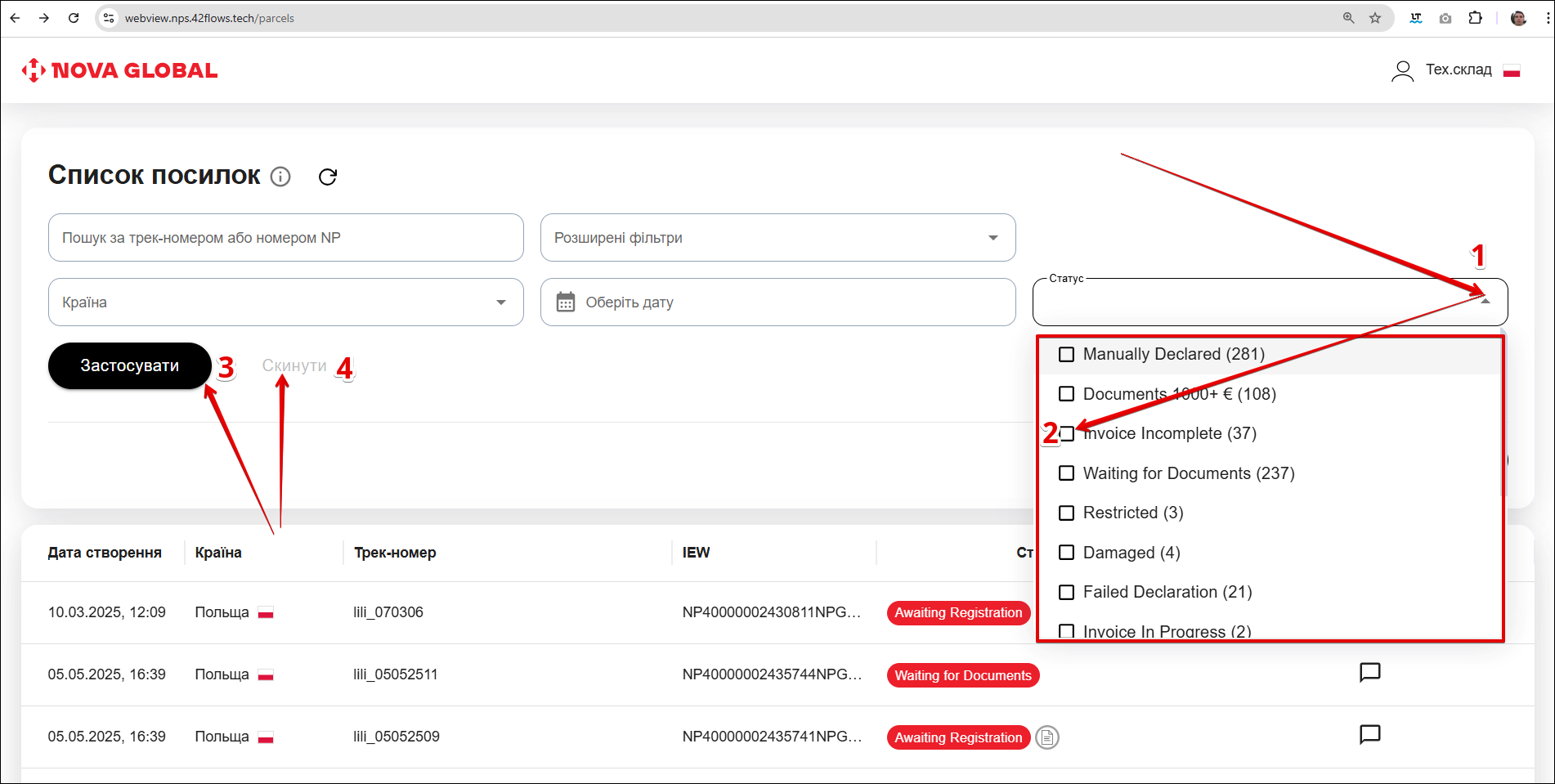The height and width of the screenshot is (784, 1555).
Task: Collapse the Статус dropdown list
Action: point(1486,302)
